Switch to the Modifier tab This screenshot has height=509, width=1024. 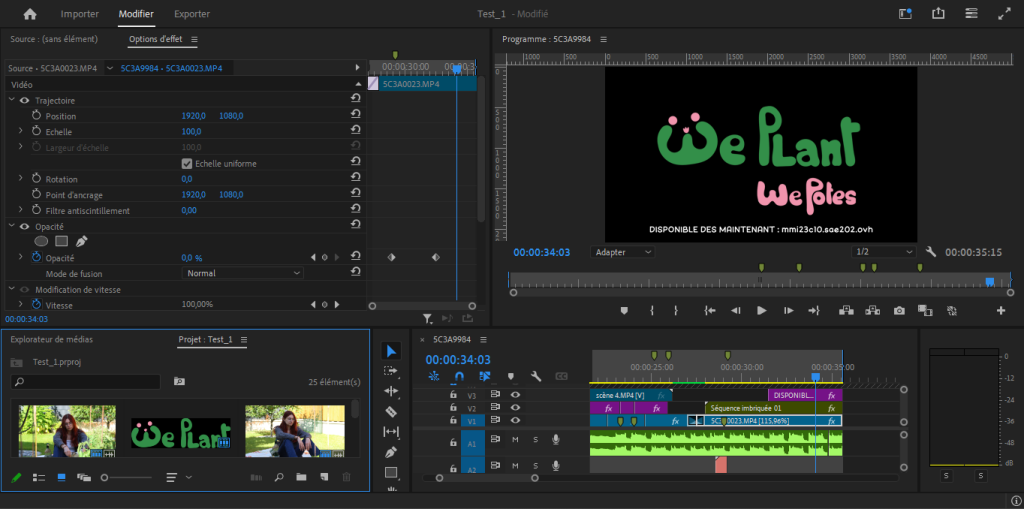tap(136, 14)
